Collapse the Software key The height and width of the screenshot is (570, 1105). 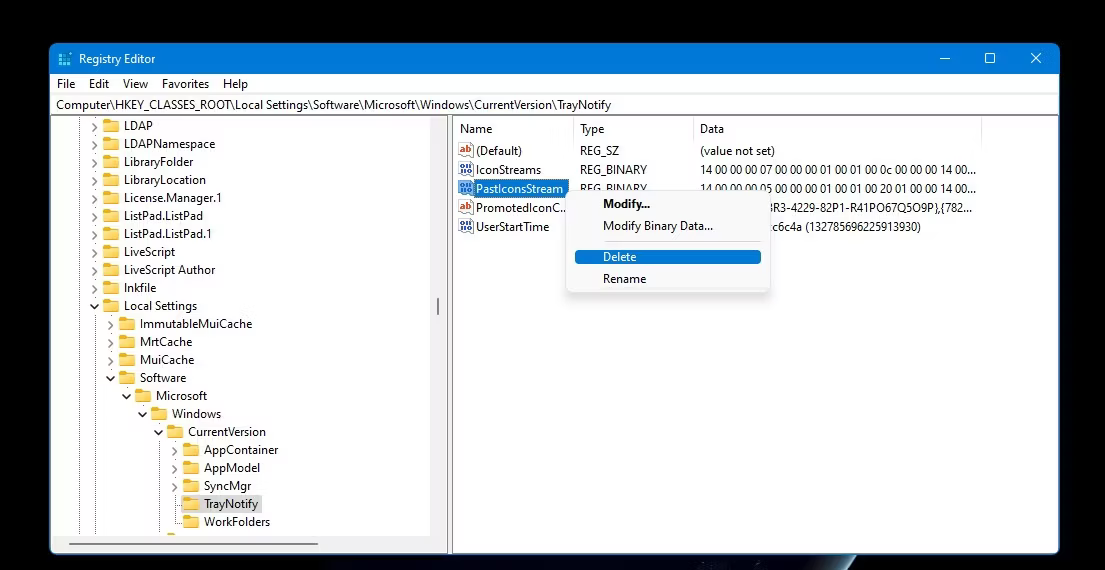pyautogui.click(x=111, y=378)
